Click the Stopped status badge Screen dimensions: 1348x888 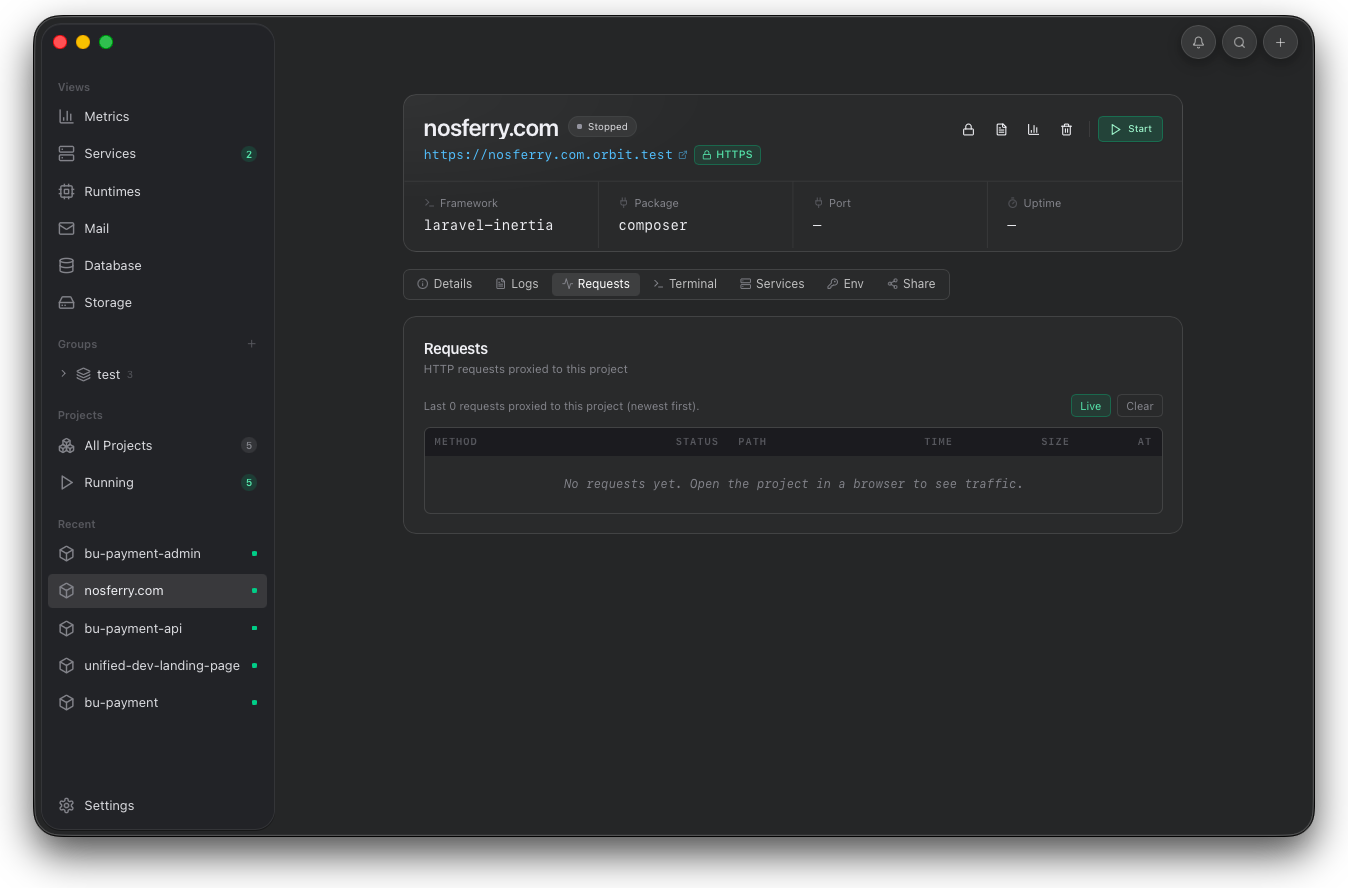tap(602, 127)
